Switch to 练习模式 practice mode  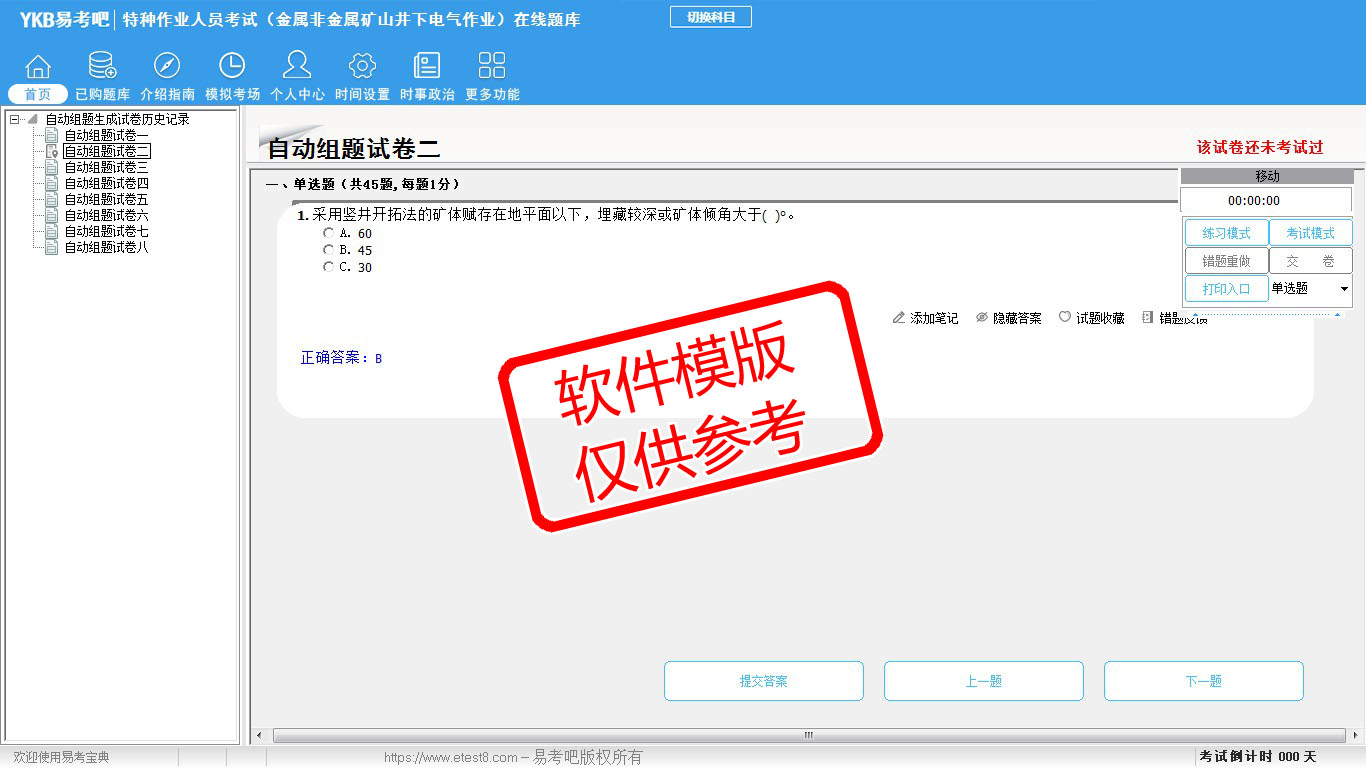pyautogui.click(x=1226, y=233)
